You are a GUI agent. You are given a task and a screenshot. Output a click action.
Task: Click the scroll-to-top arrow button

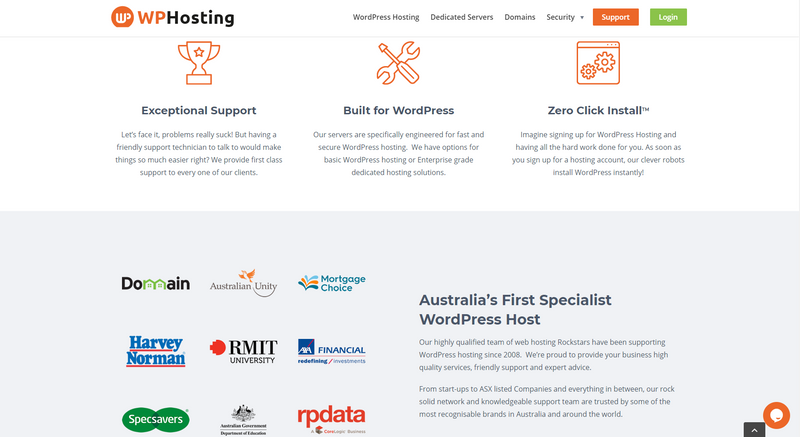click(x=754, y=430)
